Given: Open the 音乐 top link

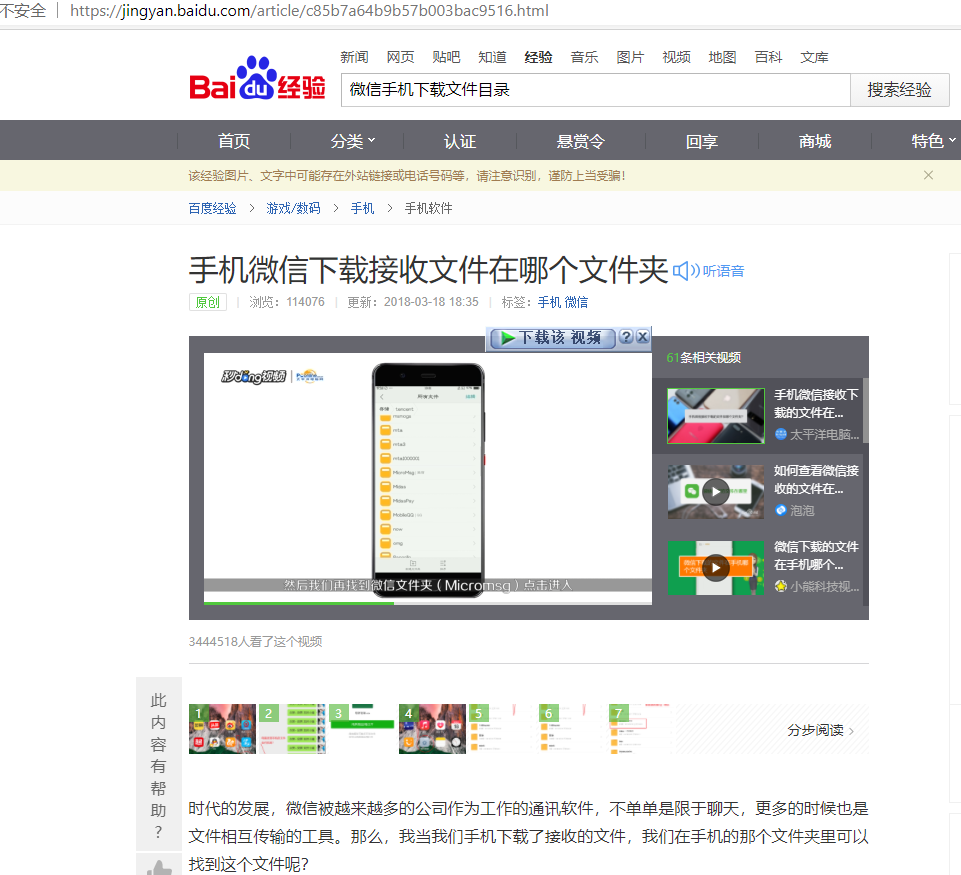Looking at the screenshot, I should click(584, 57).
